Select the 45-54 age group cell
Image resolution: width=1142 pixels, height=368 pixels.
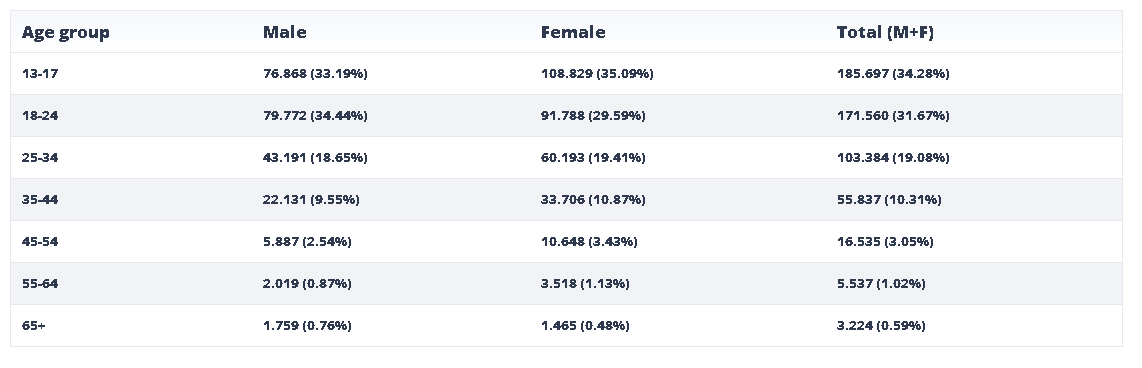[40, 241]
